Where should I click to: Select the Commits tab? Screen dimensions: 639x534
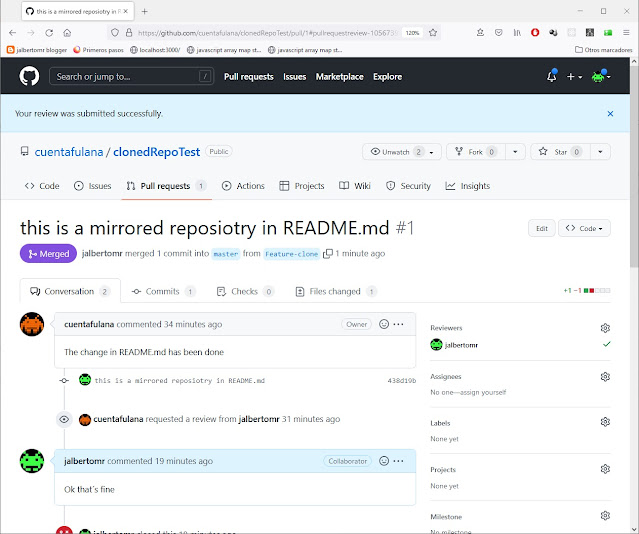163,291
